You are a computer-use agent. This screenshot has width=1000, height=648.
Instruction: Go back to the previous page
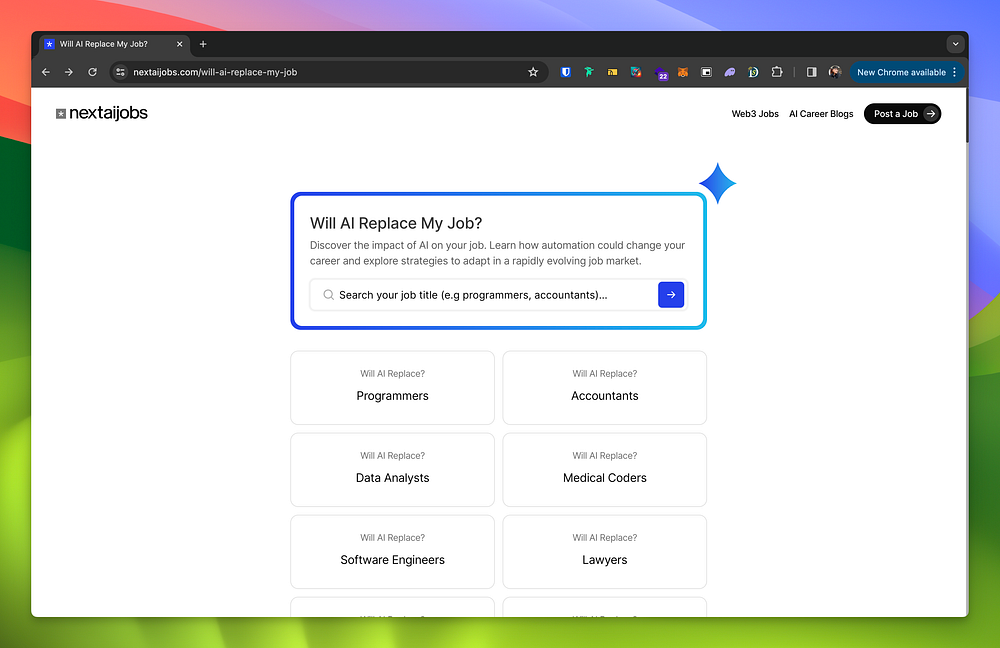click(46, 72)
